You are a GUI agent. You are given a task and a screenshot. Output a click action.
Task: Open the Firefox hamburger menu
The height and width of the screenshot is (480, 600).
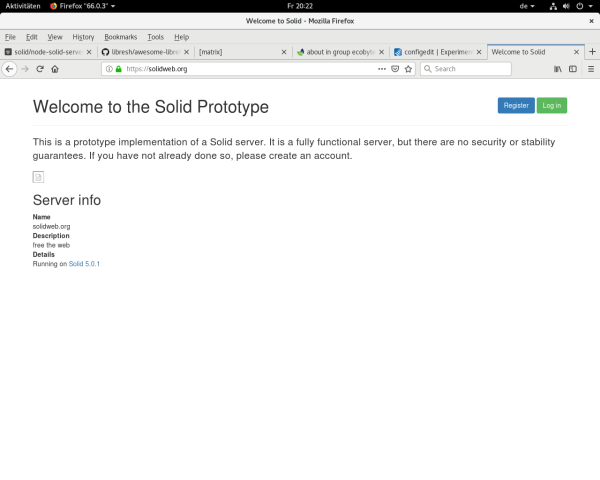591,69
